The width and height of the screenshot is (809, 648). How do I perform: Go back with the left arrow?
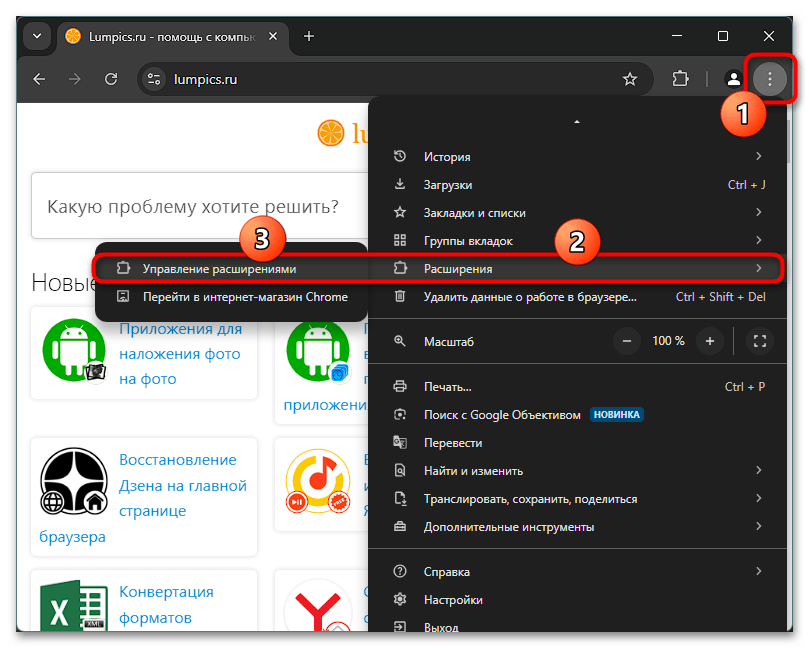click(39, 79)
